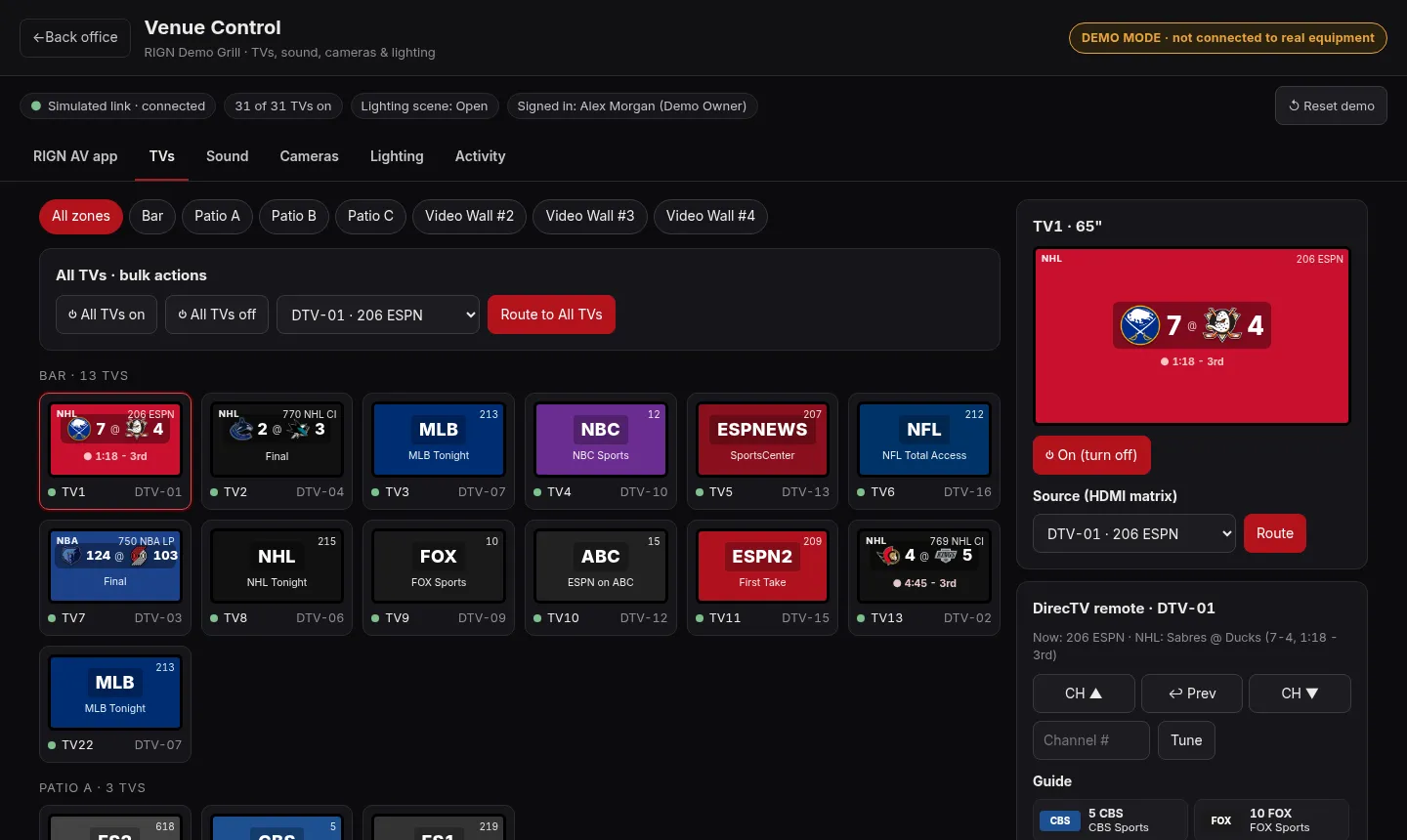Open the Source HDMI matrix dropdown
Screen dimensions: 1407x840
click(1134, 533)
